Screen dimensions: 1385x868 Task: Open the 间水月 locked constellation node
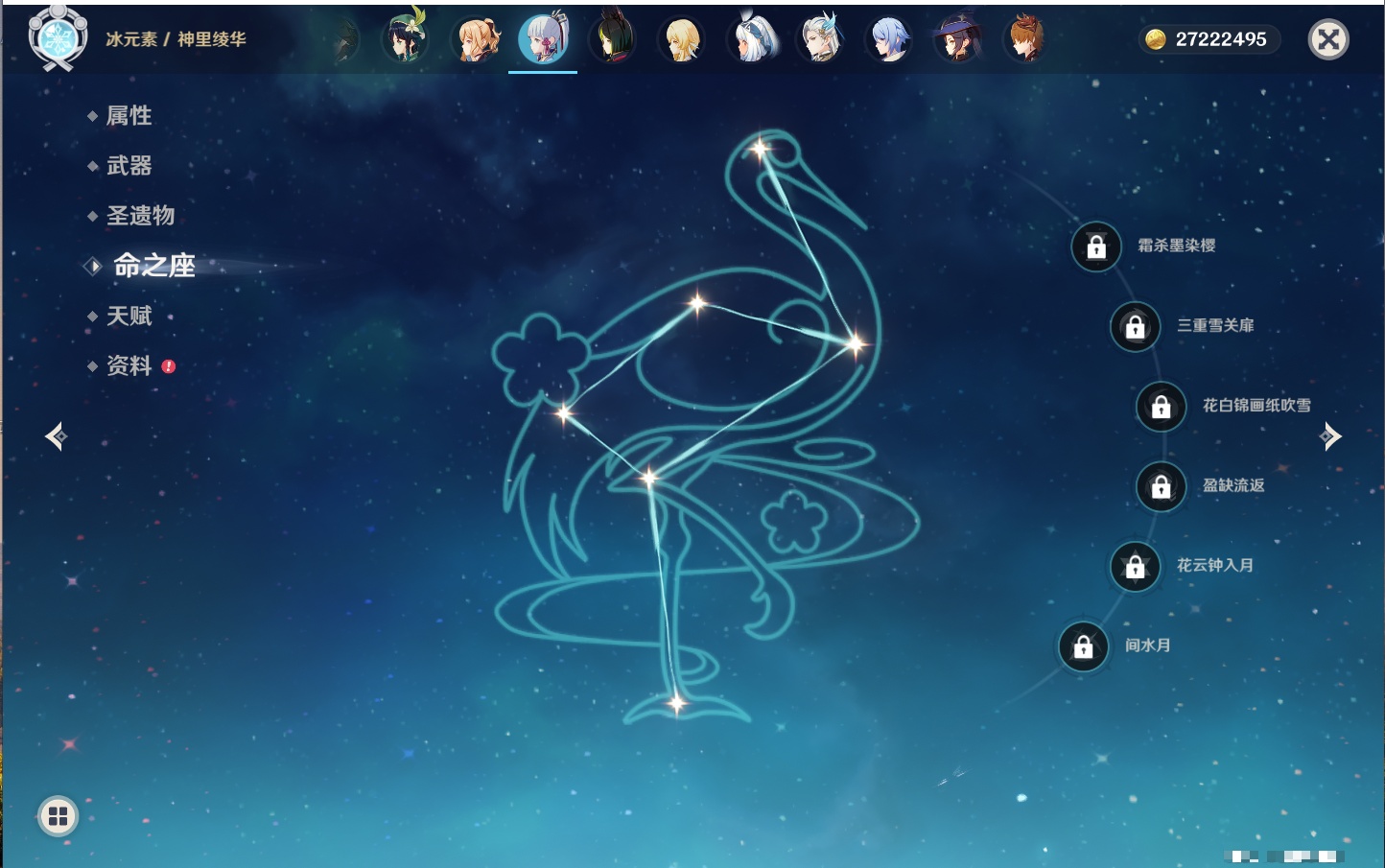click(1083, 647)
